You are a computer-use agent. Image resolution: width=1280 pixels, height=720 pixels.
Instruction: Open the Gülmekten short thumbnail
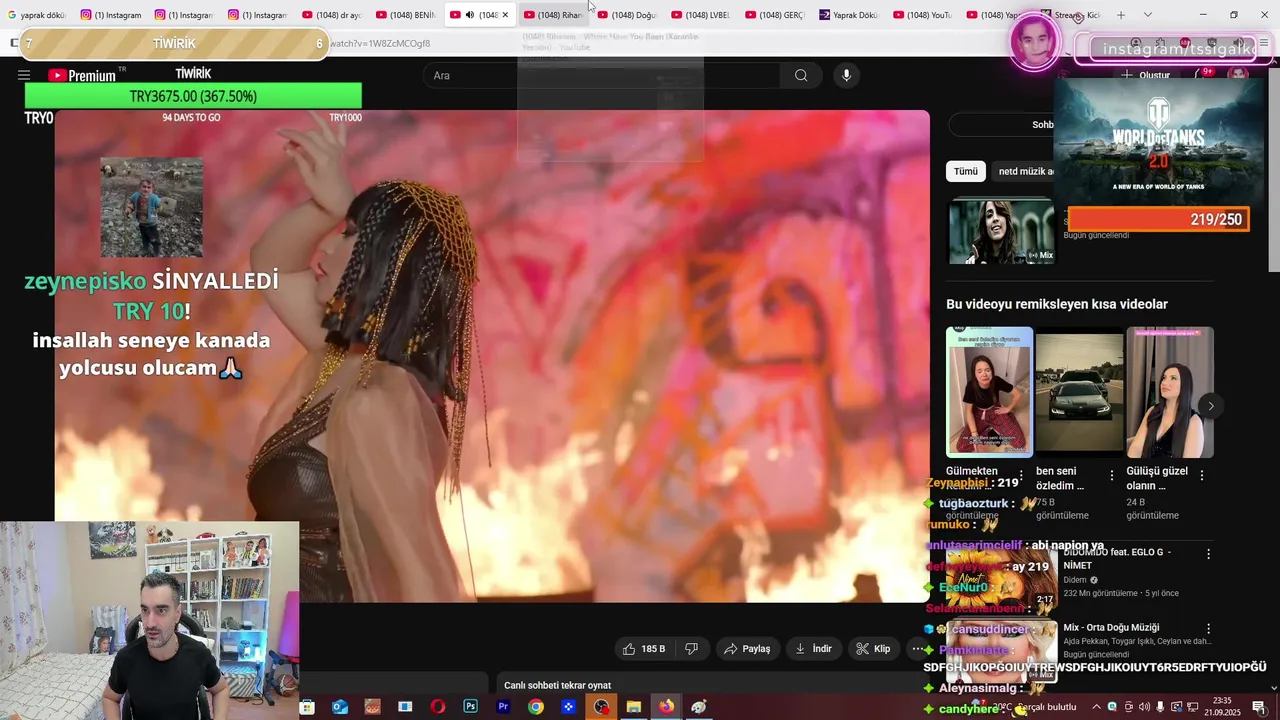989,392
